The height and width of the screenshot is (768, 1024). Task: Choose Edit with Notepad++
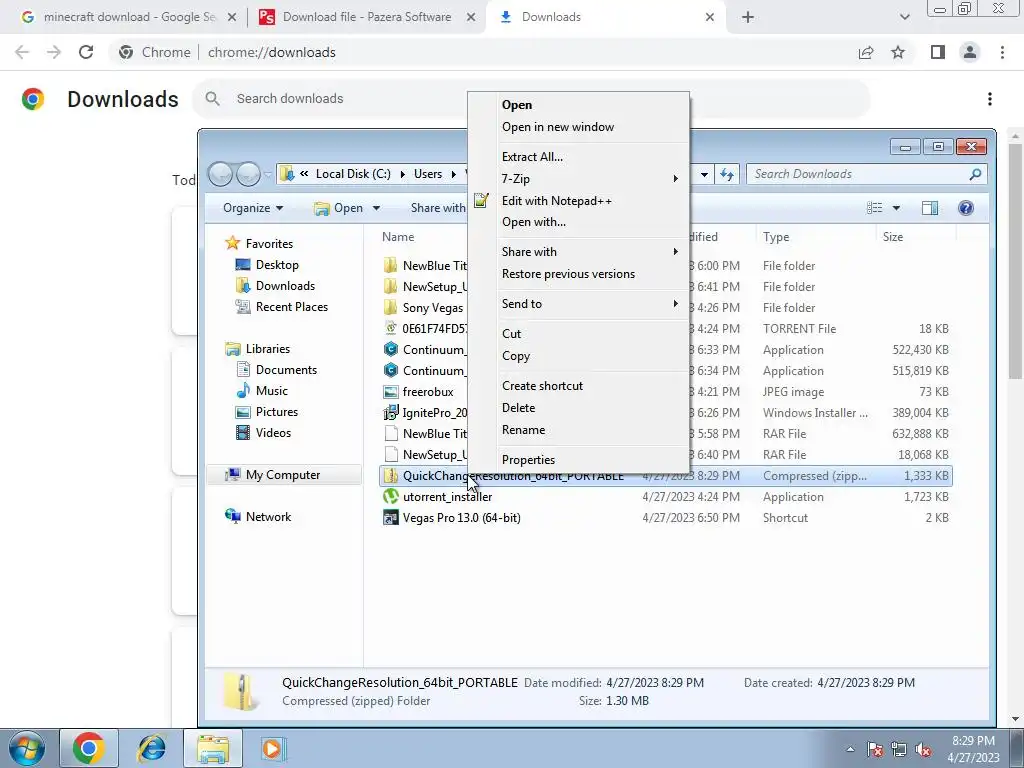[556, 200]
